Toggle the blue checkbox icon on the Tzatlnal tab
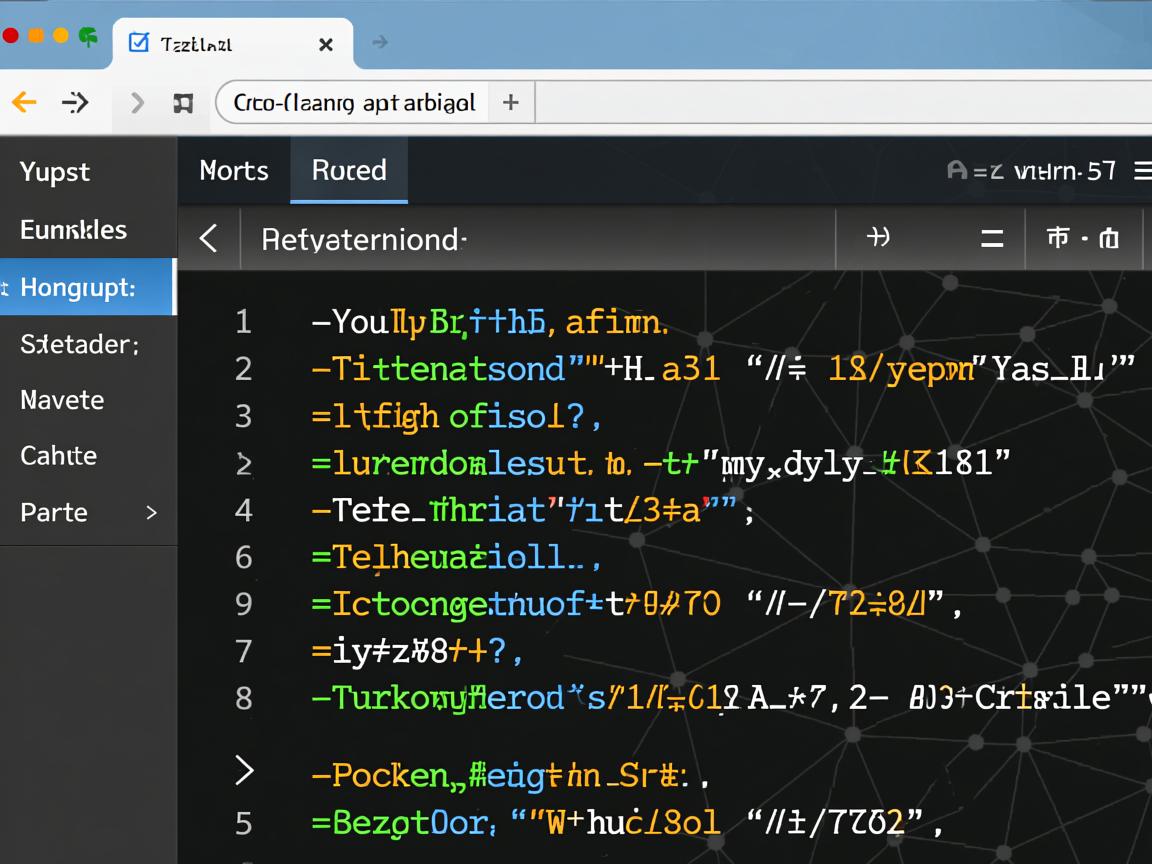This screenshot has height=864, width=1152. pyautogui.click(x=140, y=43)
